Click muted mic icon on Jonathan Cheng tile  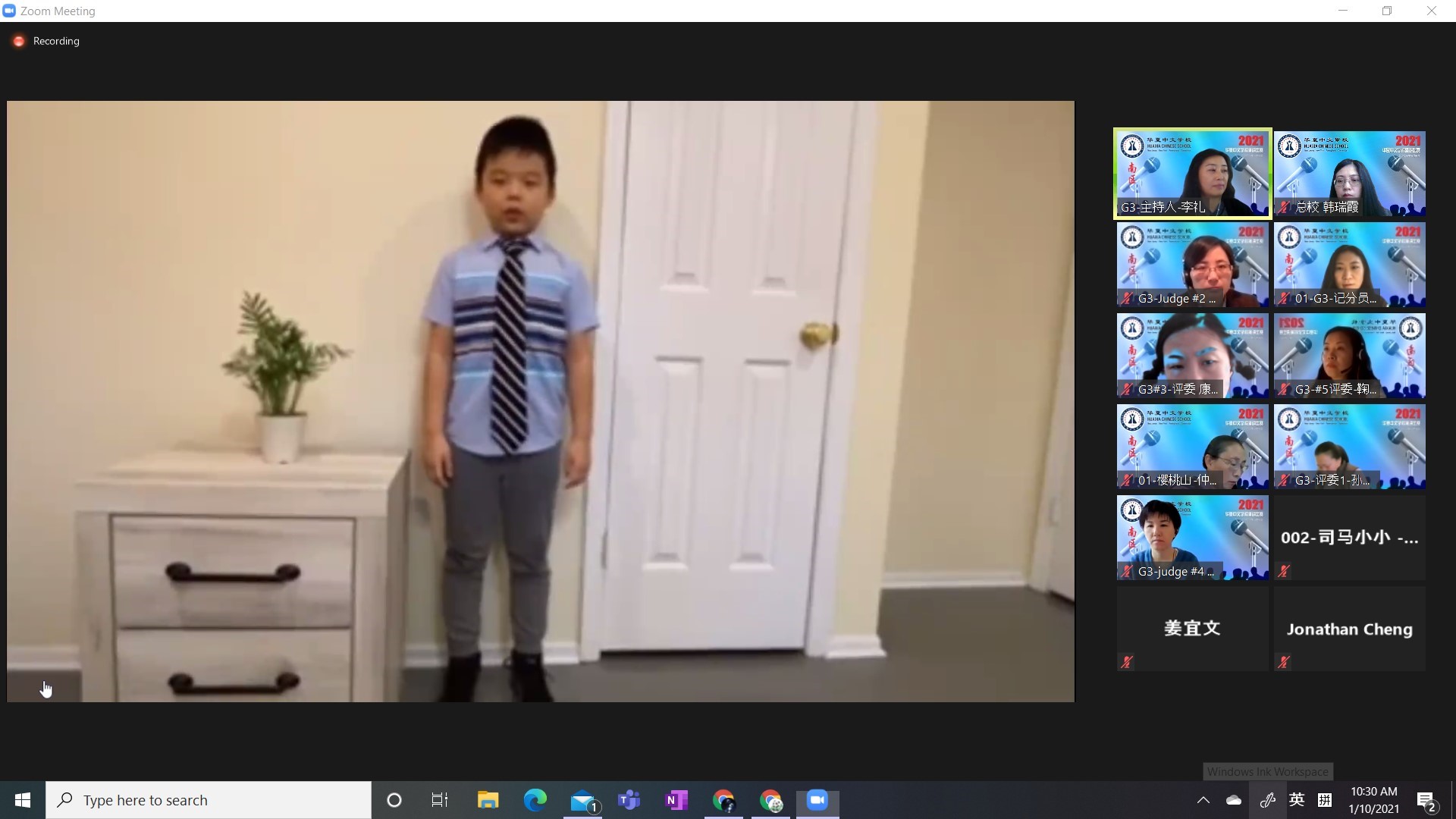1284,662
